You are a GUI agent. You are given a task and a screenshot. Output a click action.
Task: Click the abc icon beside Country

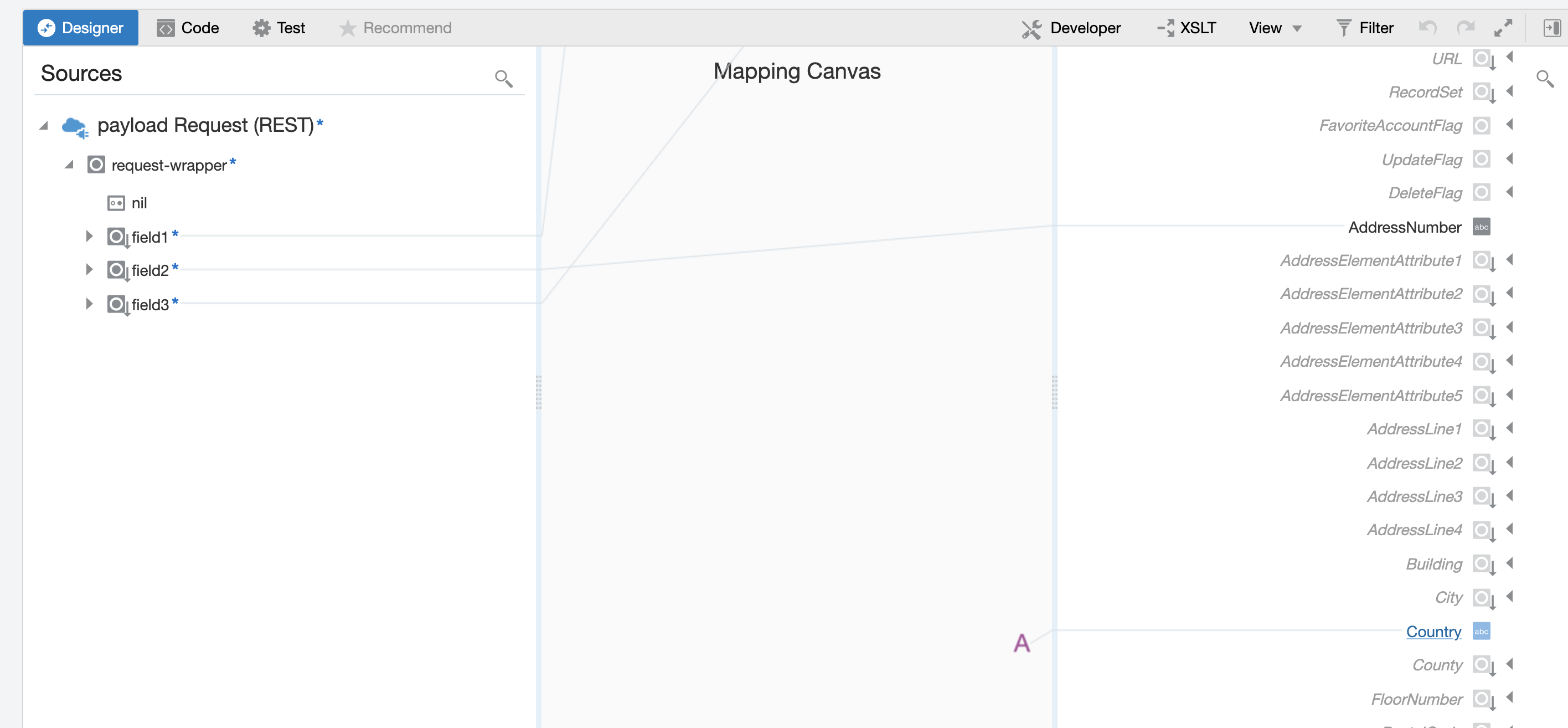[x=1481, y=631]
